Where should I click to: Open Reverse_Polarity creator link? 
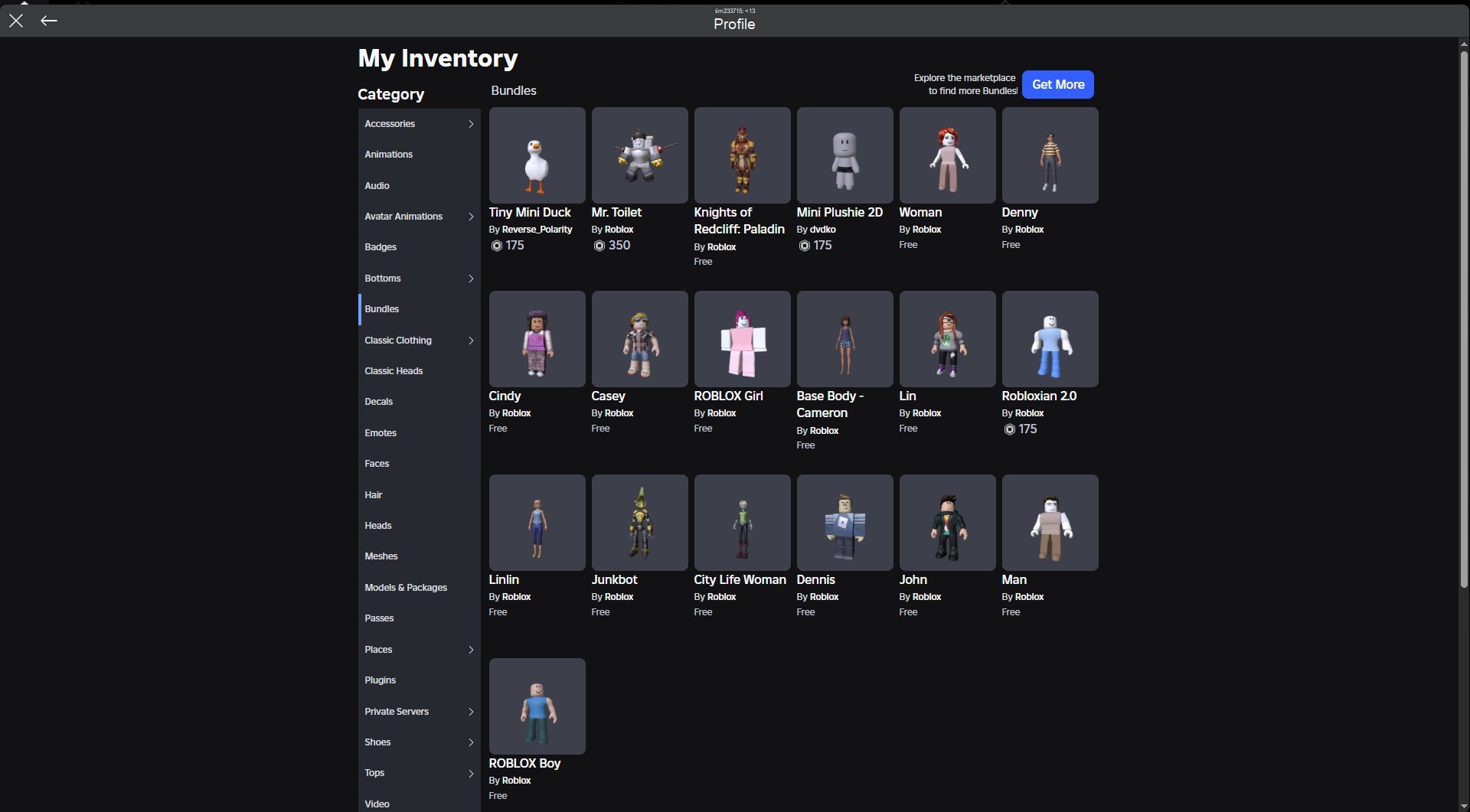point(537,230)
